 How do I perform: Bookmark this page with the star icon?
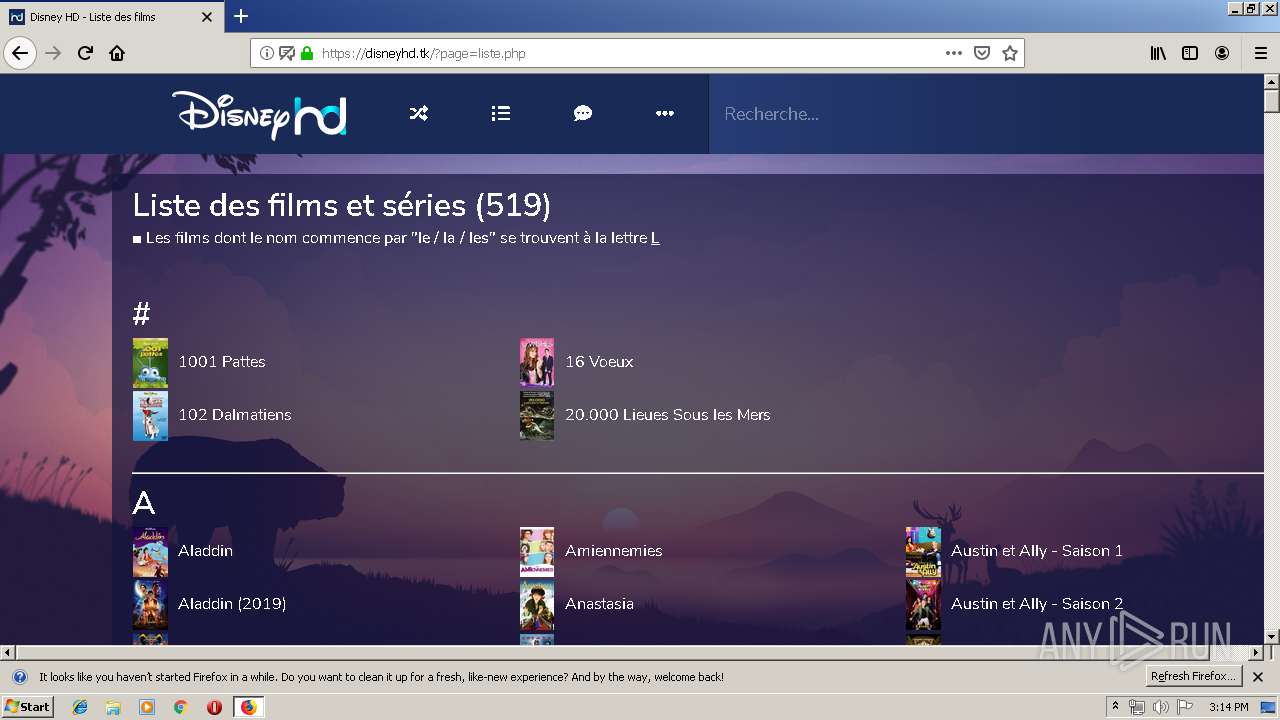pos(1010,53)
